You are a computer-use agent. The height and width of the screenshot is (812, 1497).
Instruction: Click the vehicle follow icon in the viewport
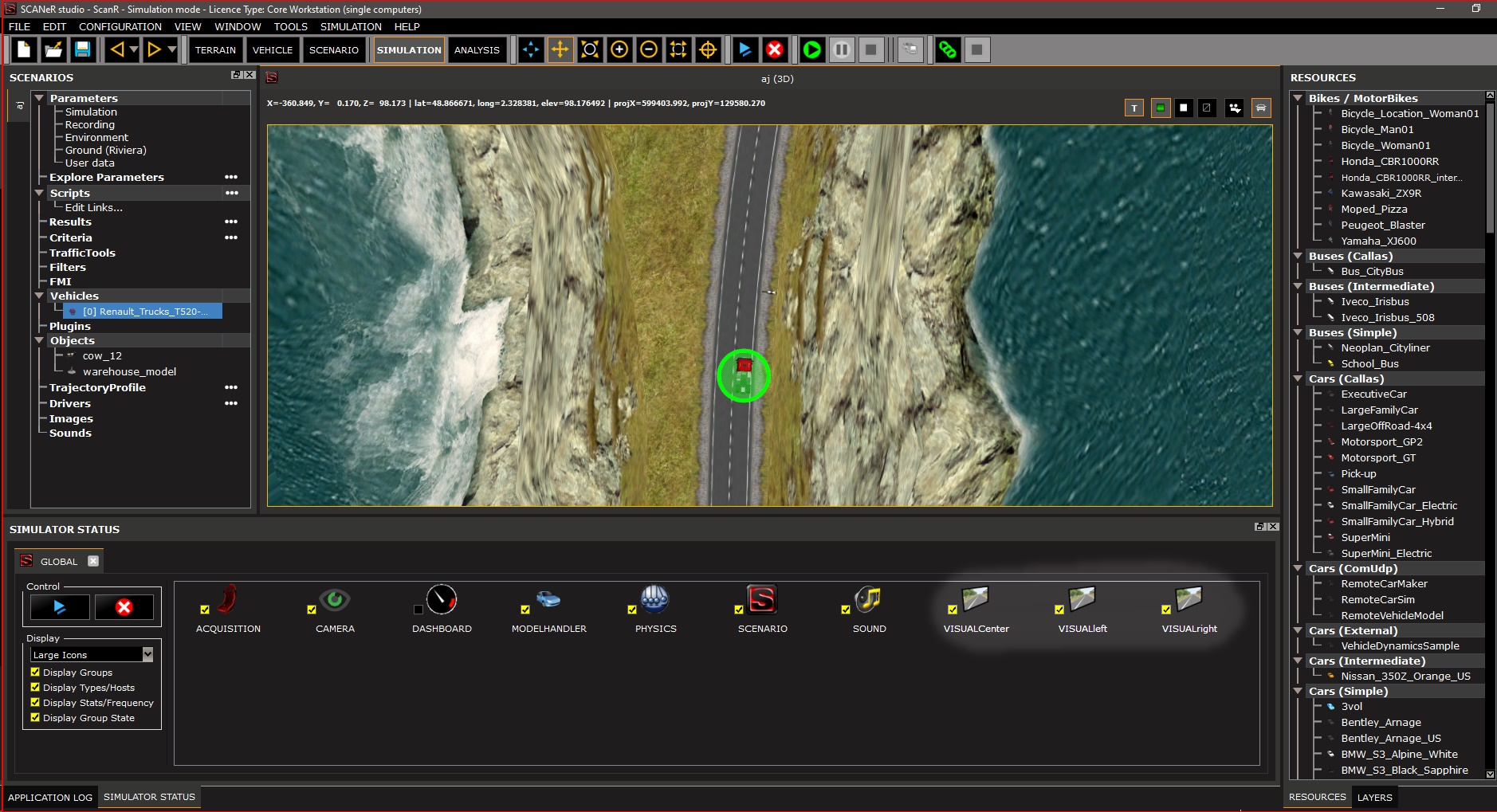point(1260,108)
